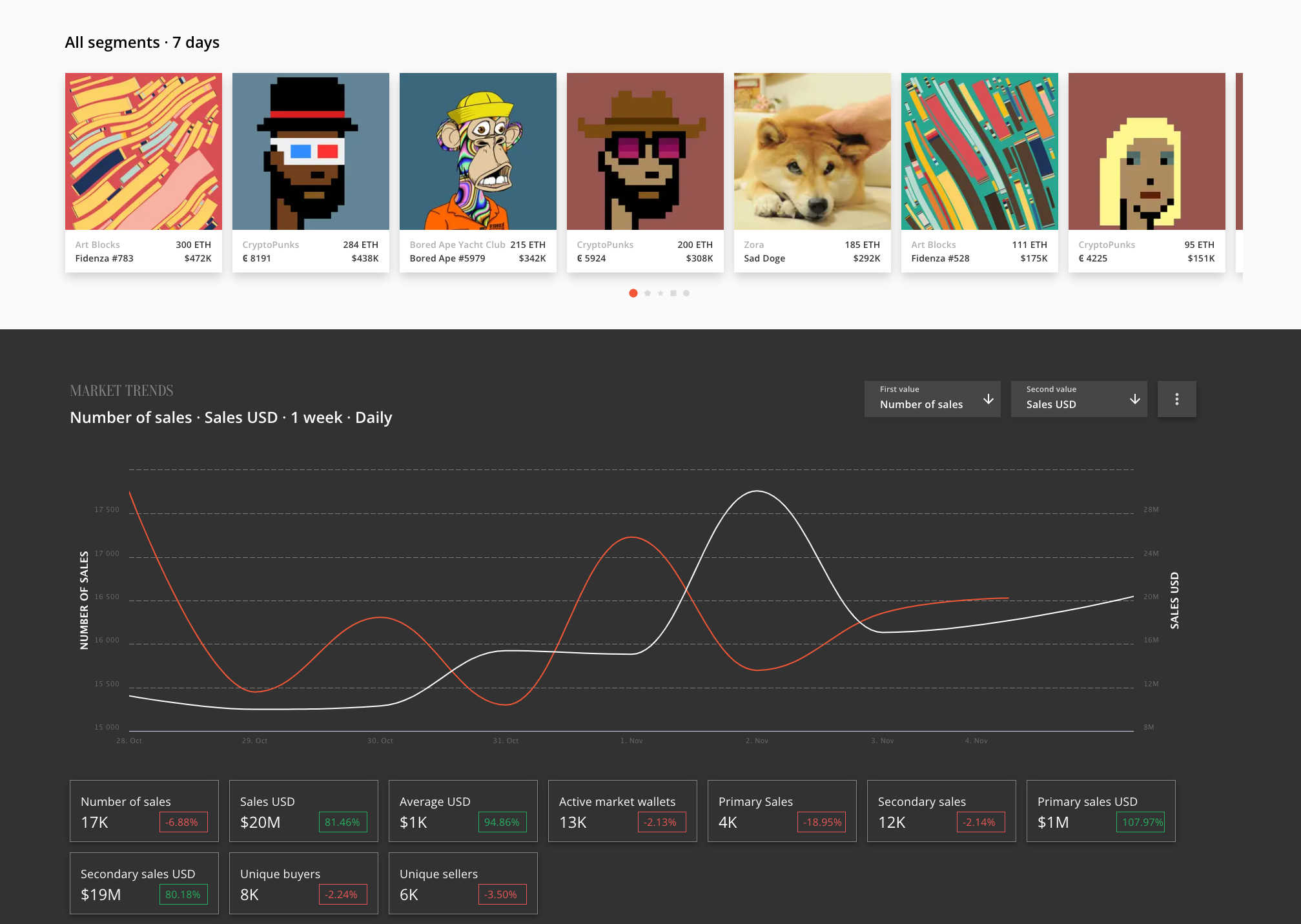Click the Average USD 94.86% change badge

tap(502, 822)
